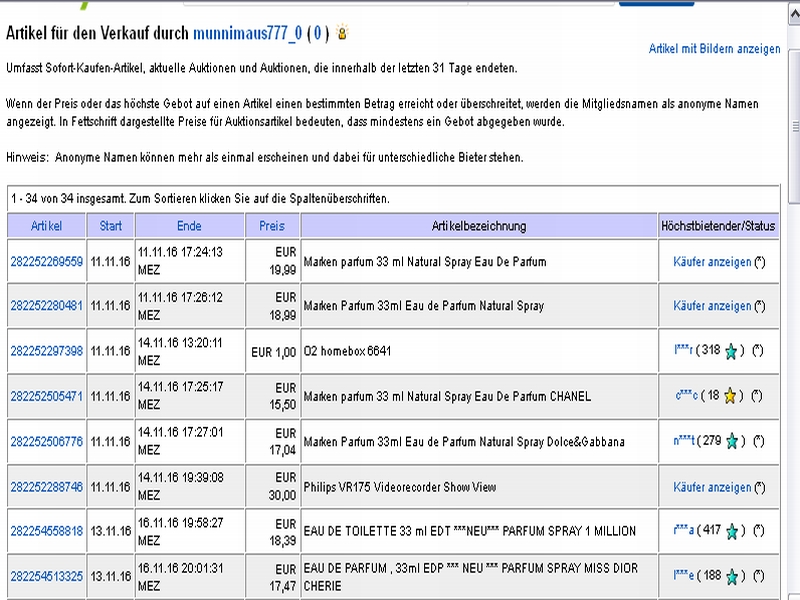
Task: Click description 'Marken parfum 33 ml Natural Spray Eau De Parfum' at EUR 19,99
Action: click(x=424, y=262)
